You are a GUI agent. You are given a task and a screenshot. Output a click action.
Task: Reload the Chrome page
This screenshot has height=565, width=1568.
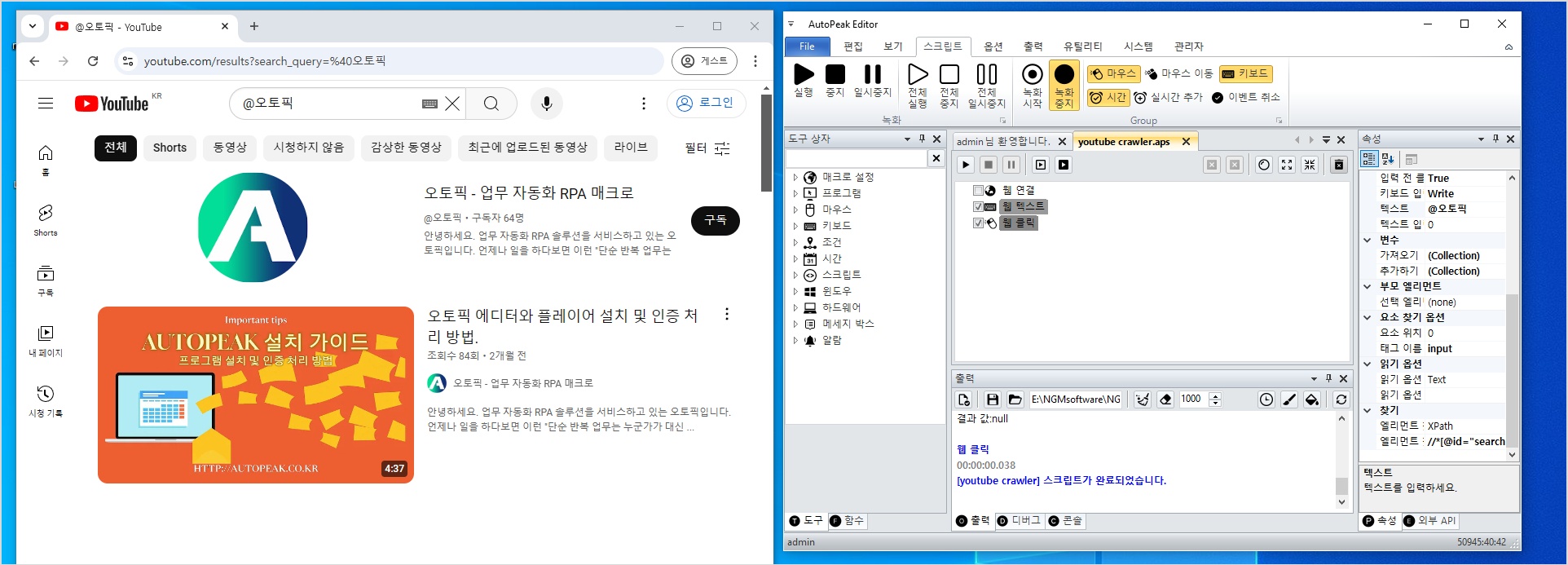point(93,61)
